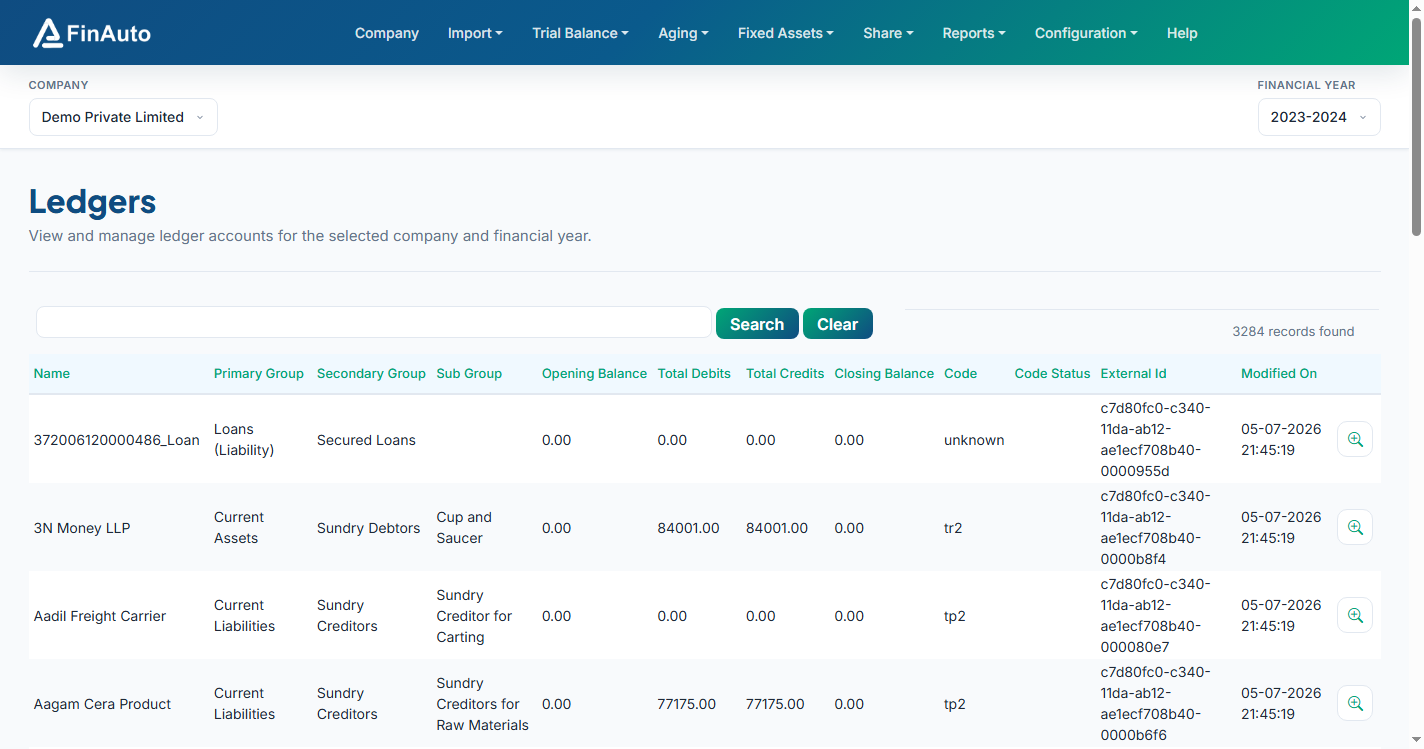Viewport: 1424px width, 749px height.
Task: Click 'Loans (Liability)' primary group cell
Action: [x=244, y=440]
